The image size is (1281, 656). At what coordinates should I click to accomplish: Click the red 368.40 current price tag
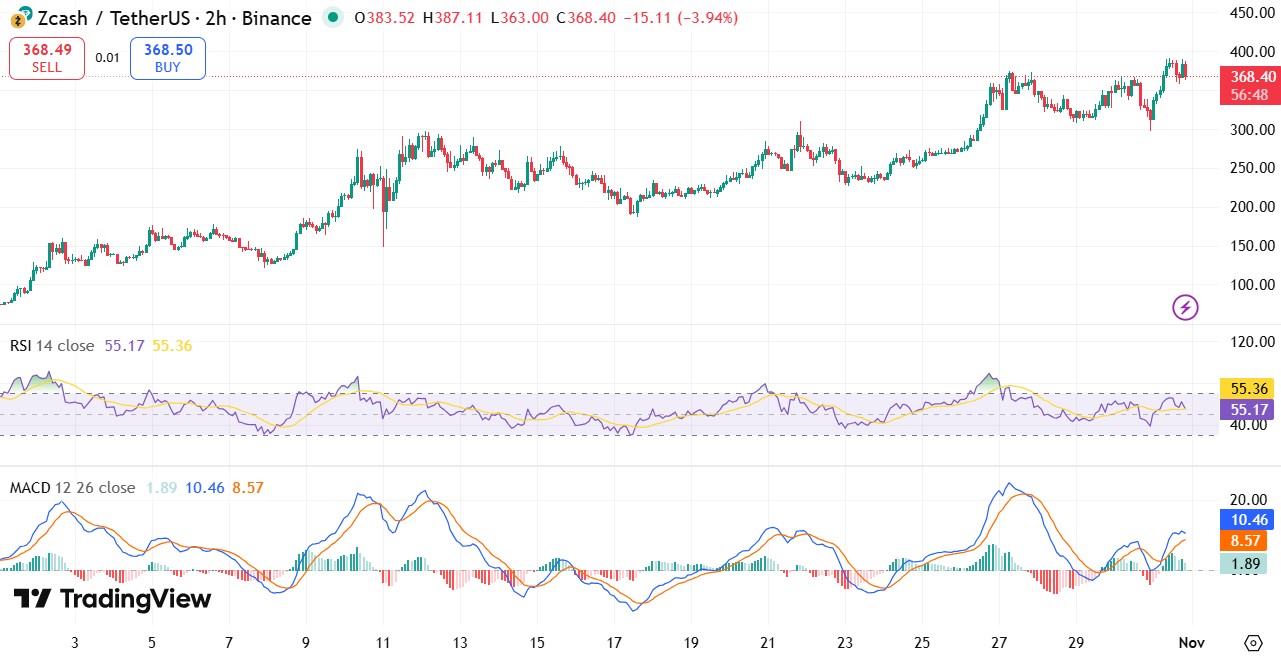pos(1249,77)
